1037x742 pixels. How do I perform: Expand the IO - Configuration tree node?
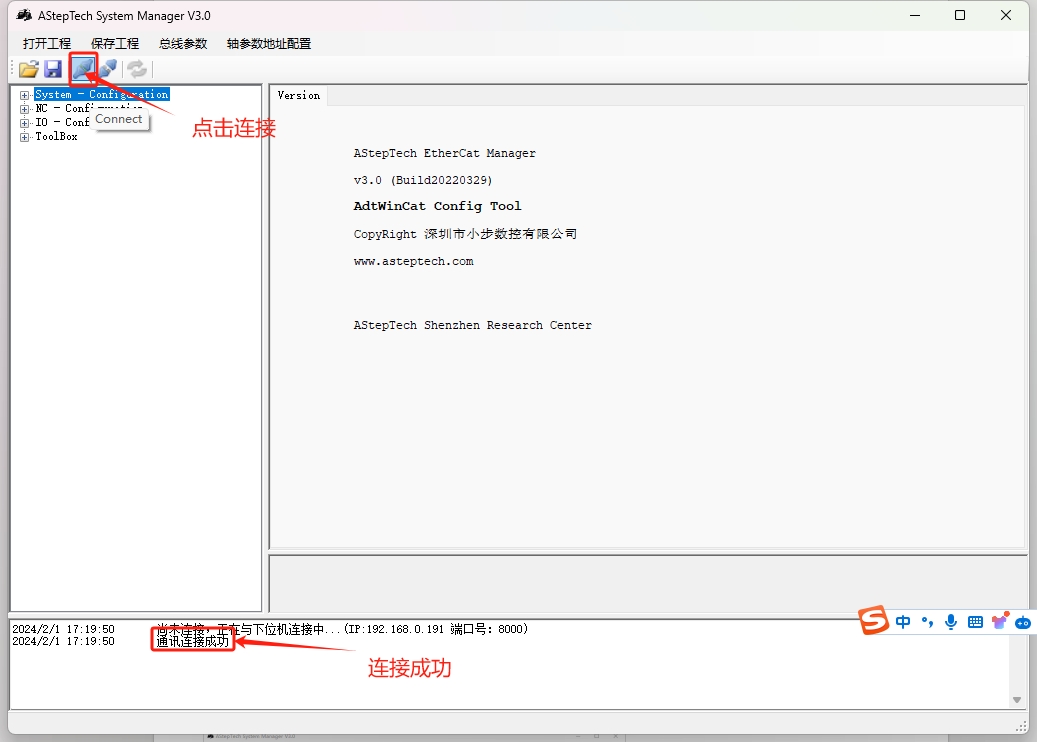(24, 123)
